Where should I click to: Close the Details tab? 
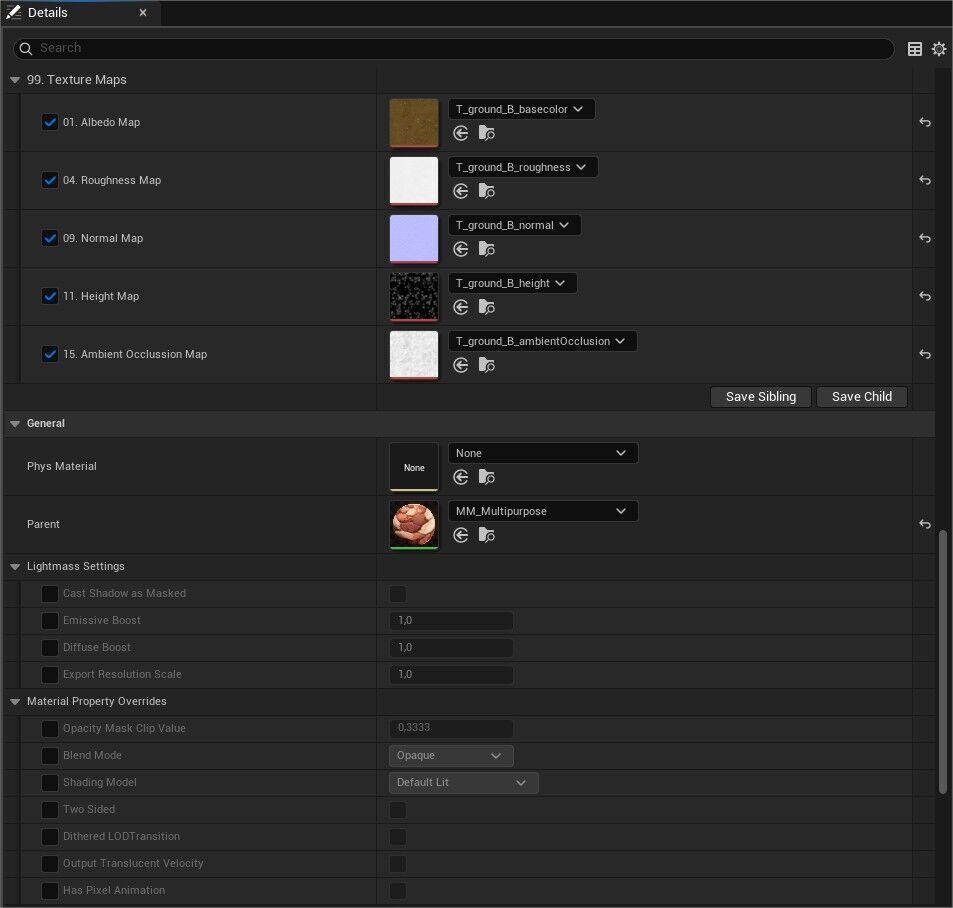143,12
